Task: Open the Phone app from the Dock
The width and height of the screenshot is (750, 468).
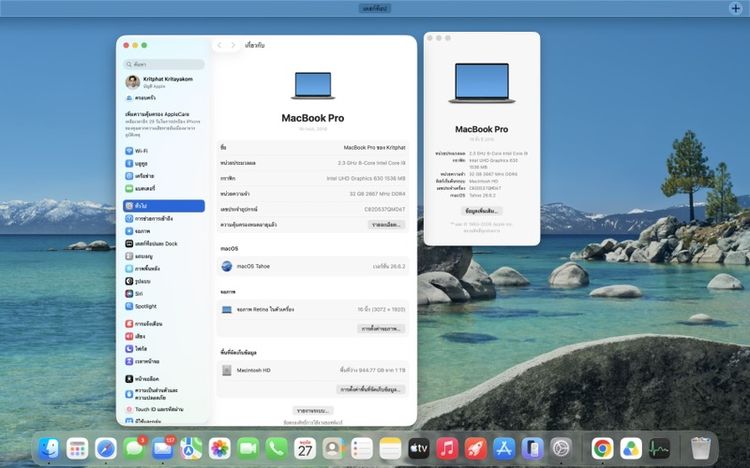Action: (276, 448)
